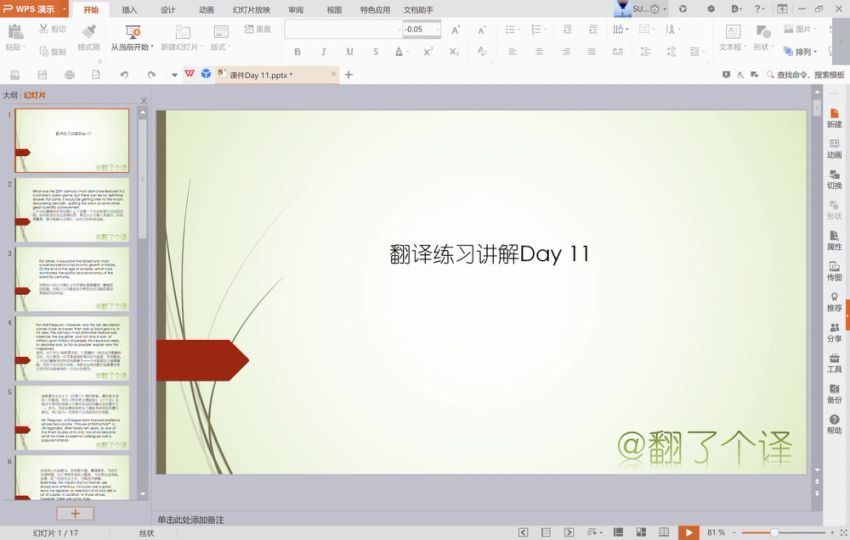Open the Slide Show (幻灯片放映) tab
This screenshot has width=850, height=540.
click(x=252, y=10)
